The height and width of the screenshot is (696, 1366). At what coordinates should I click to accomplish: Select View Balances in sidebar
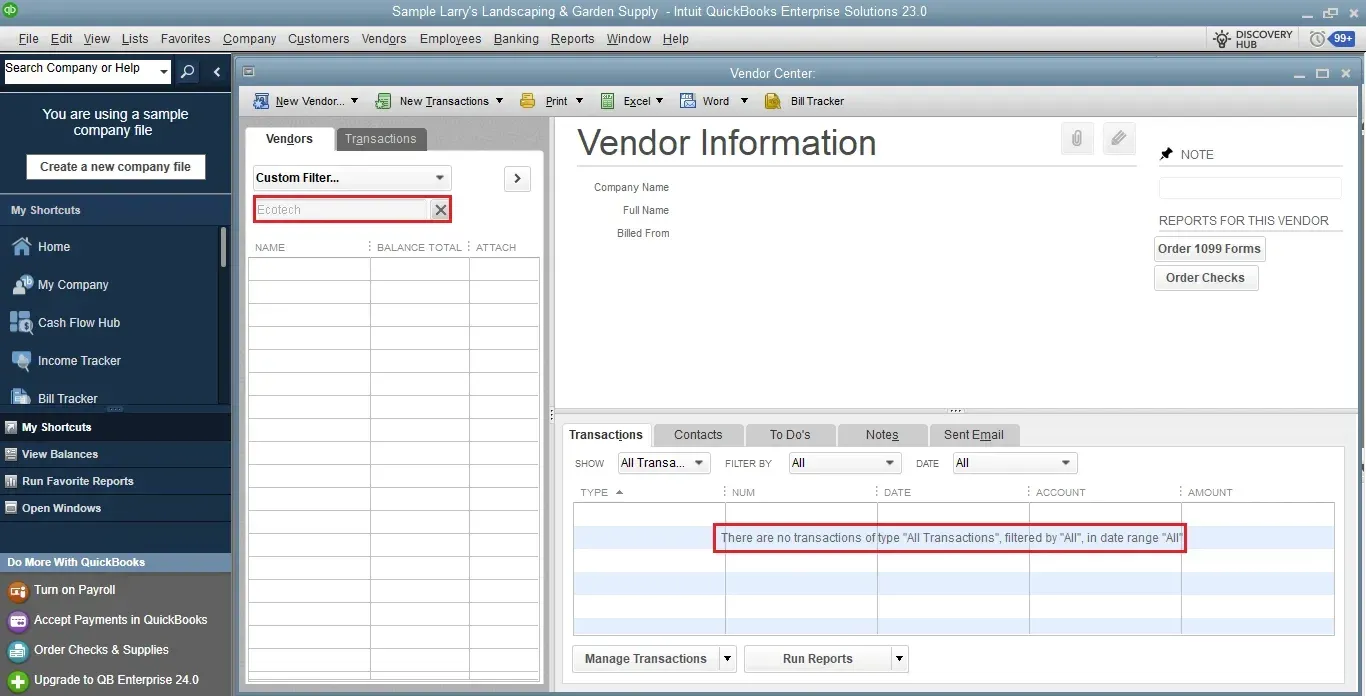pyautogui.click(x=115, y=454)
